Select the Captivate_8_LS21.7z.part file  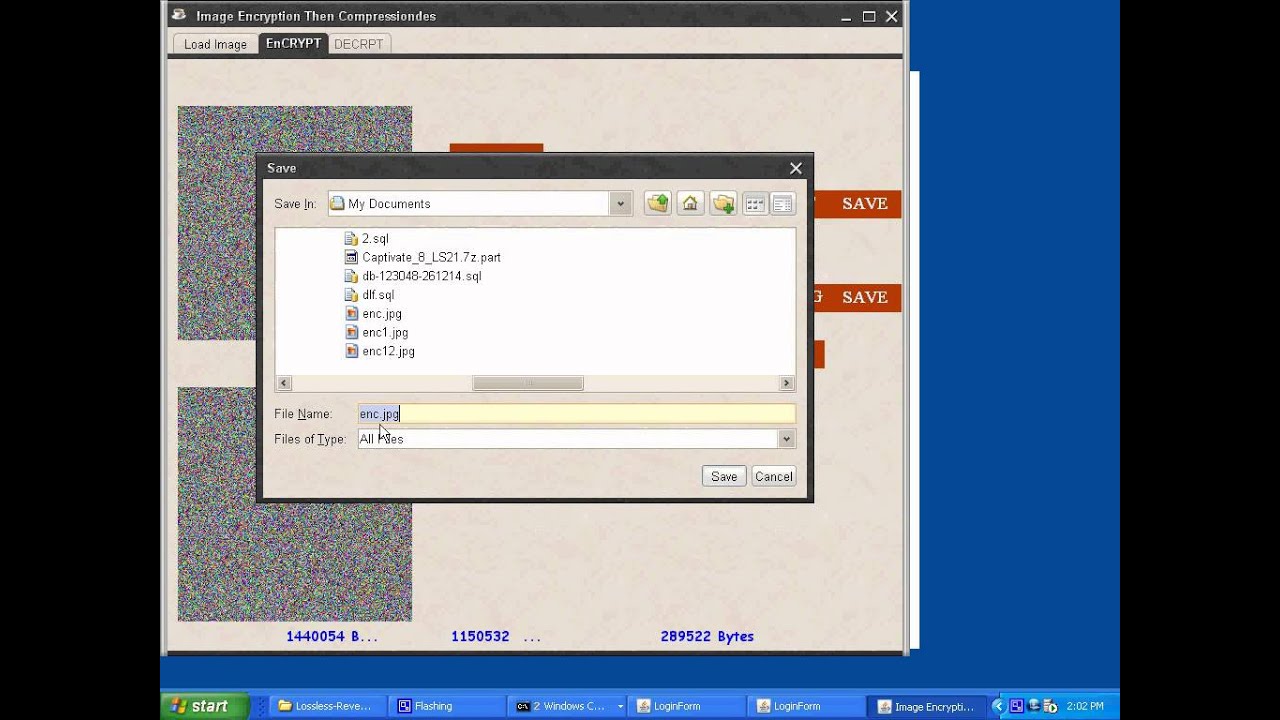[431, 257]
